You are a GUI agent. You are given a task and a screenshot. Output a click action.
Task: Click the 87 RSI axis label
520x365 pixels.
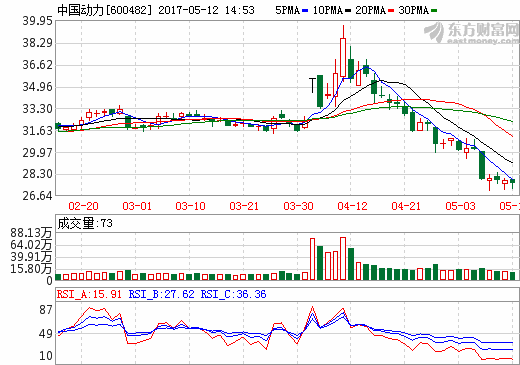tap(46, 310)
